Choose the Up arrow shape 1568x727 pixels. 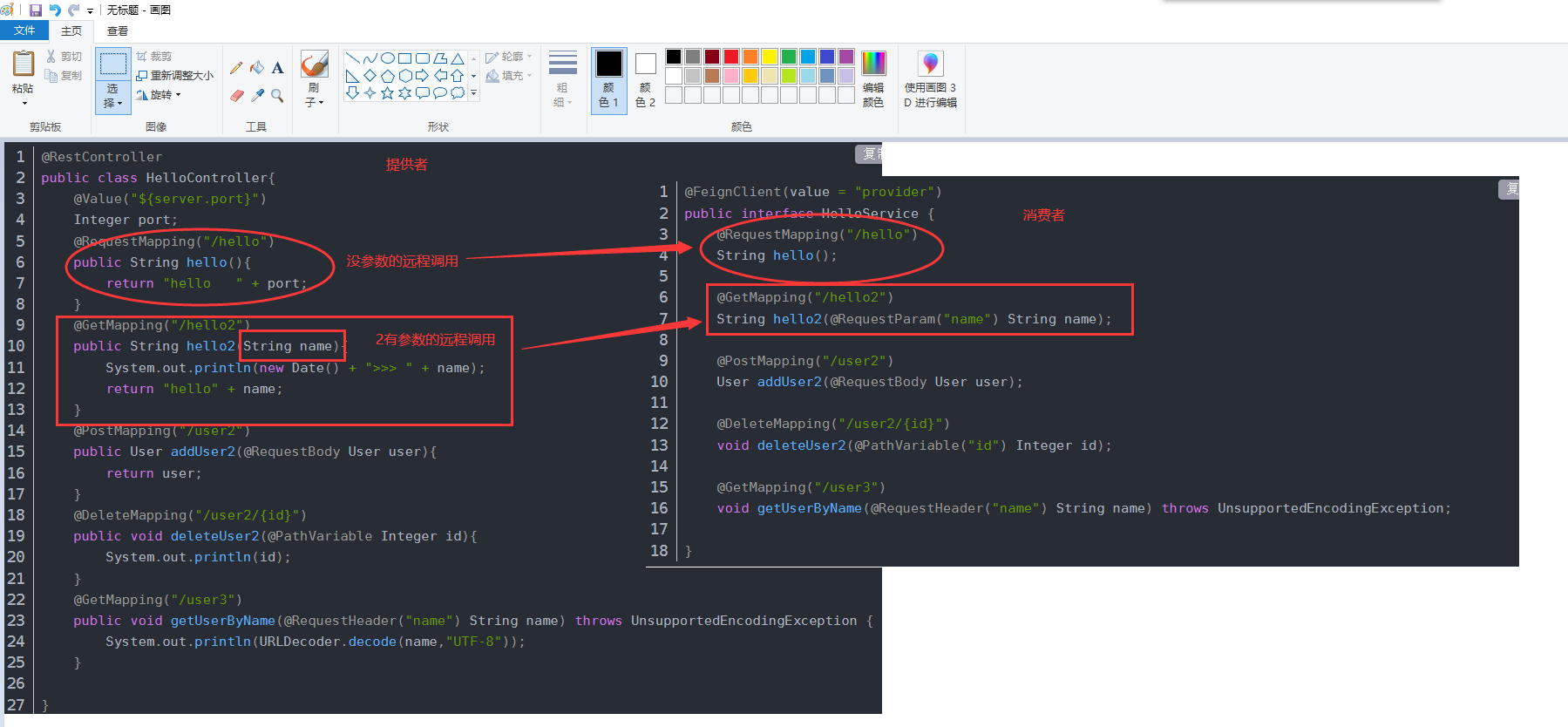457,76
